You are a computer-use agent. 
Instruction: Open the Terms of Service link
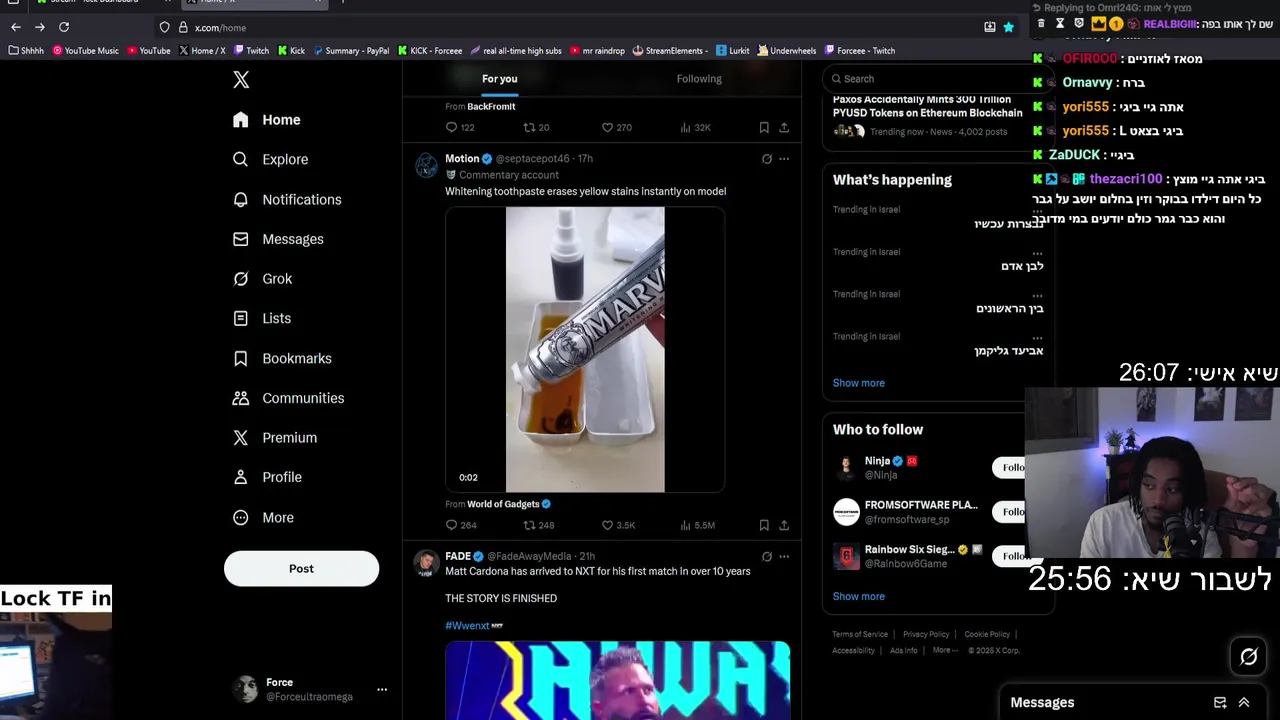click(x=860, y=634)
